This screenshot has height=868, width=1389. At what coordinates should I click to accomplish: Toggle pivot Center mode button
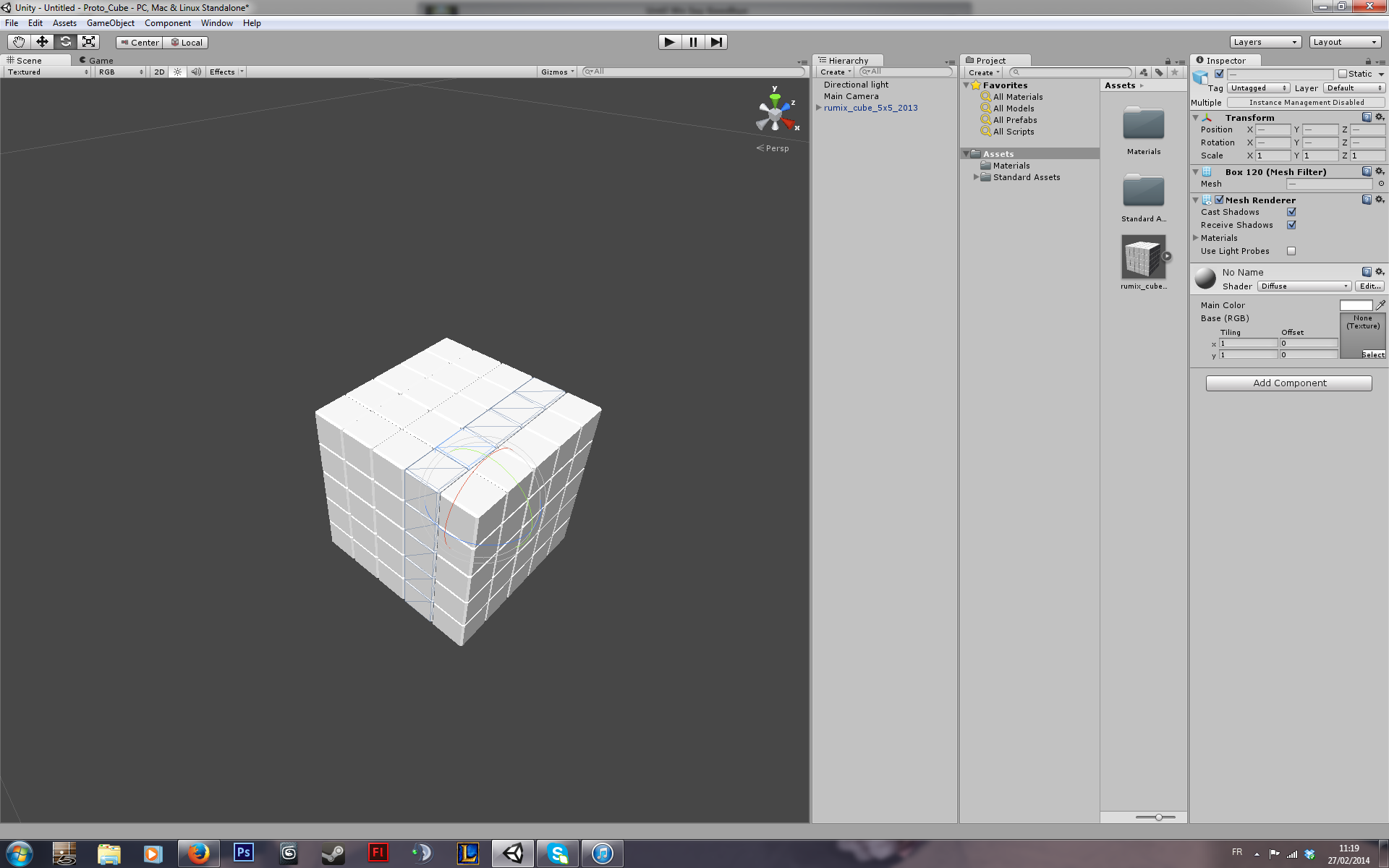point(140,43)
